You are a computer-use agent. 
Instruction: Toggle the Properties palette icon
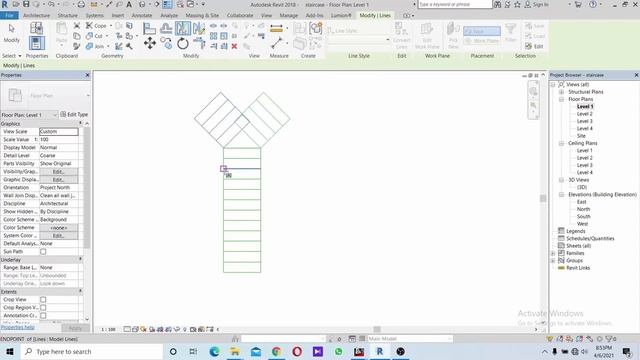(36, 43)
